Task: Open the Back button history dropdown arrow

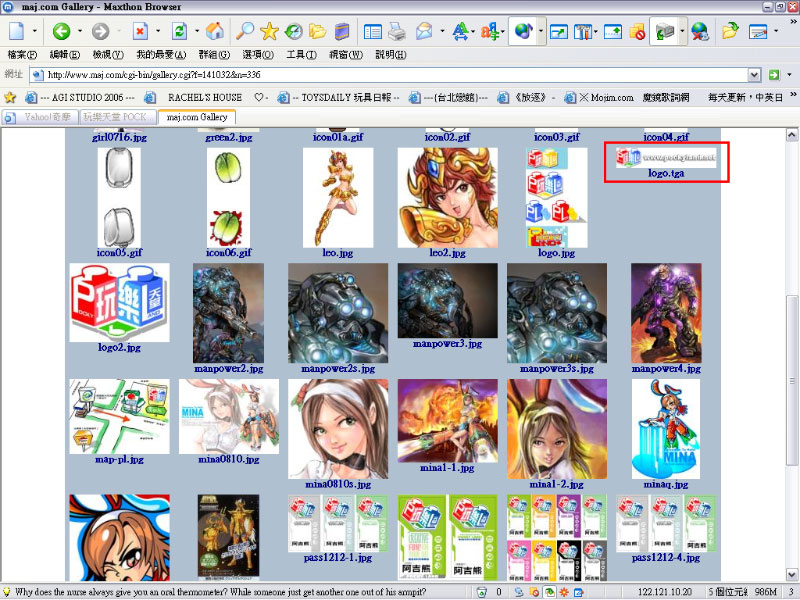Action: point(79,31)
